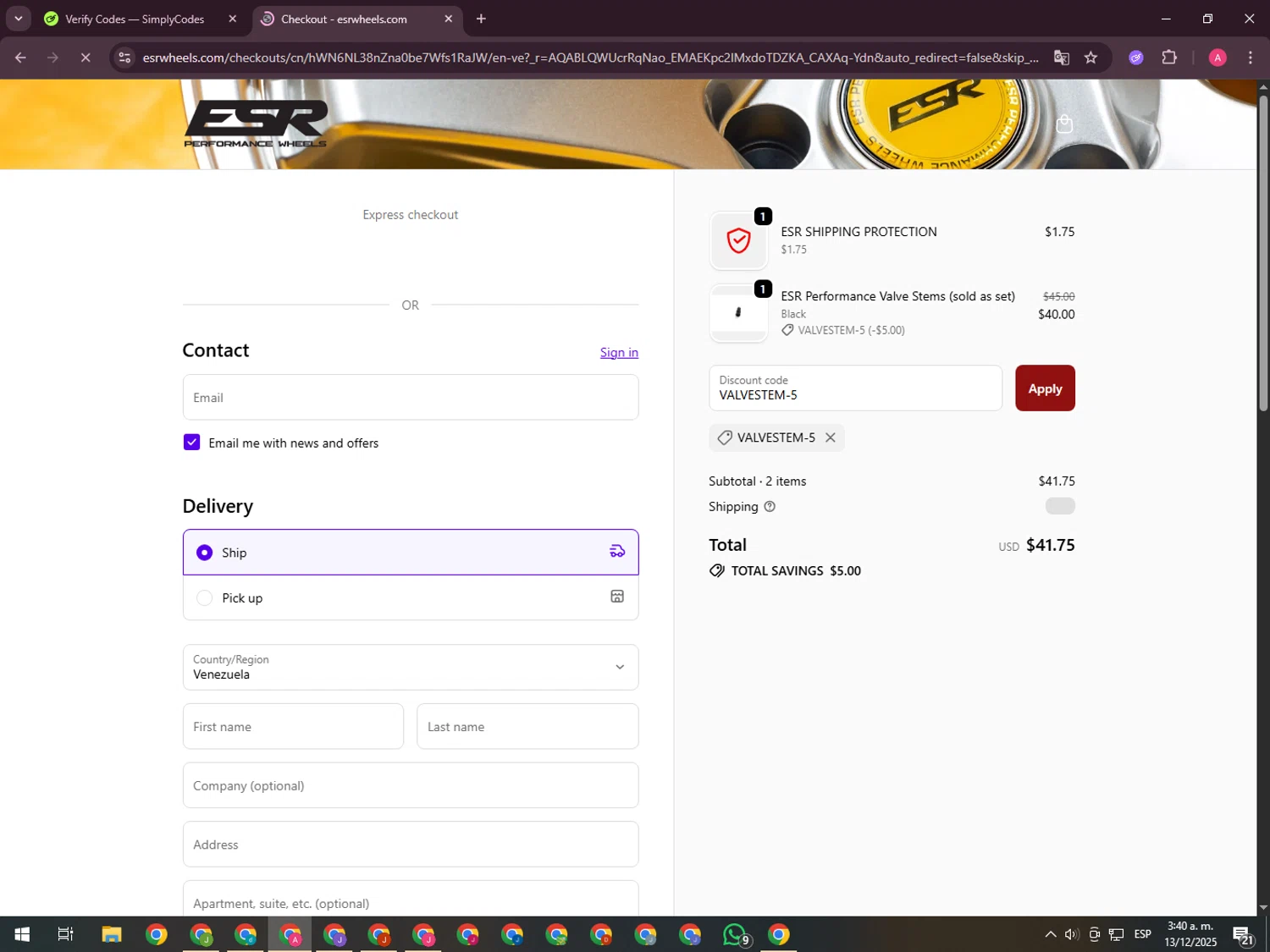Click the TOTAL SAVINGS $5.00 text
This screenshot has height=952, width=1270.
pos(796,570)
